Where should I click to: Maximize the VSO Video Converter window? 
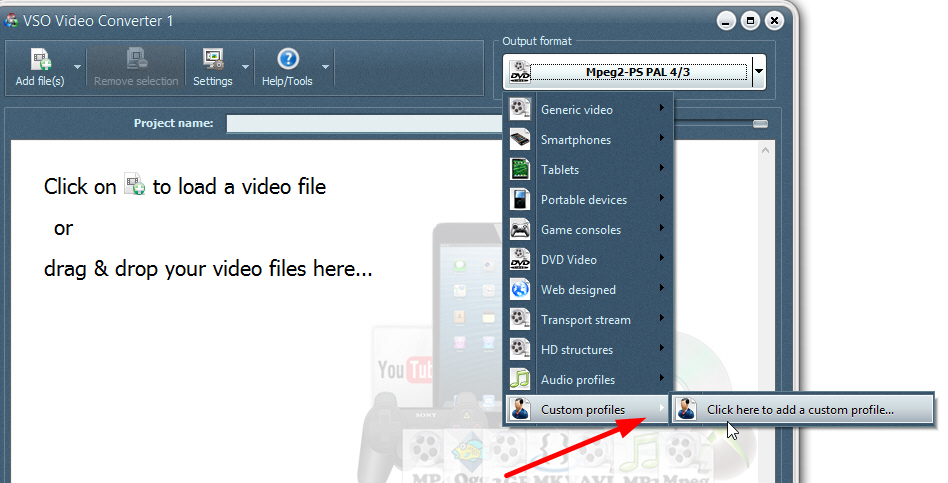coord(750,21)
